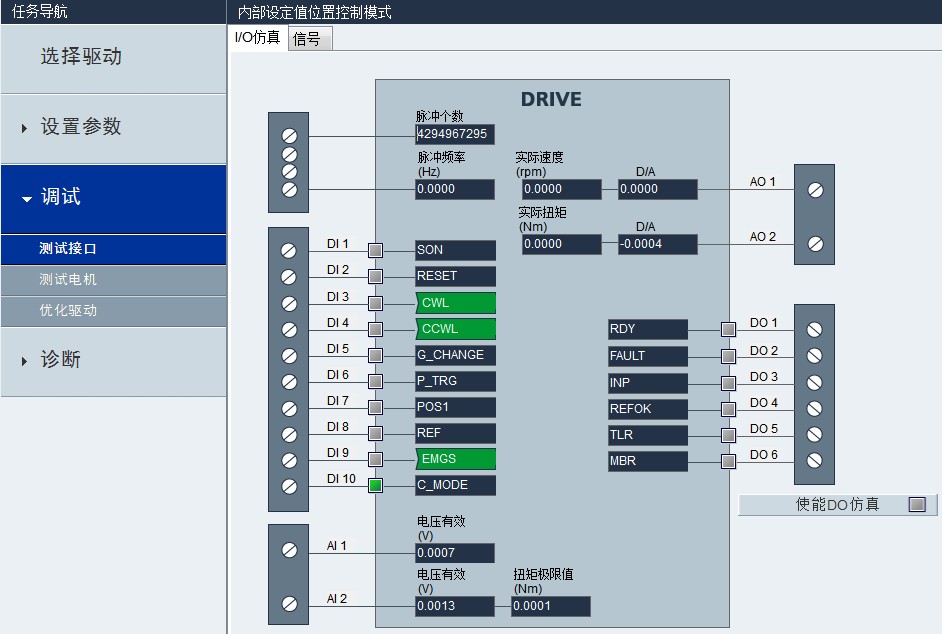This screenshot has height=634, width=942.
Task: Click the DI 10 terminal screw icon
Action: coord(289,486)
